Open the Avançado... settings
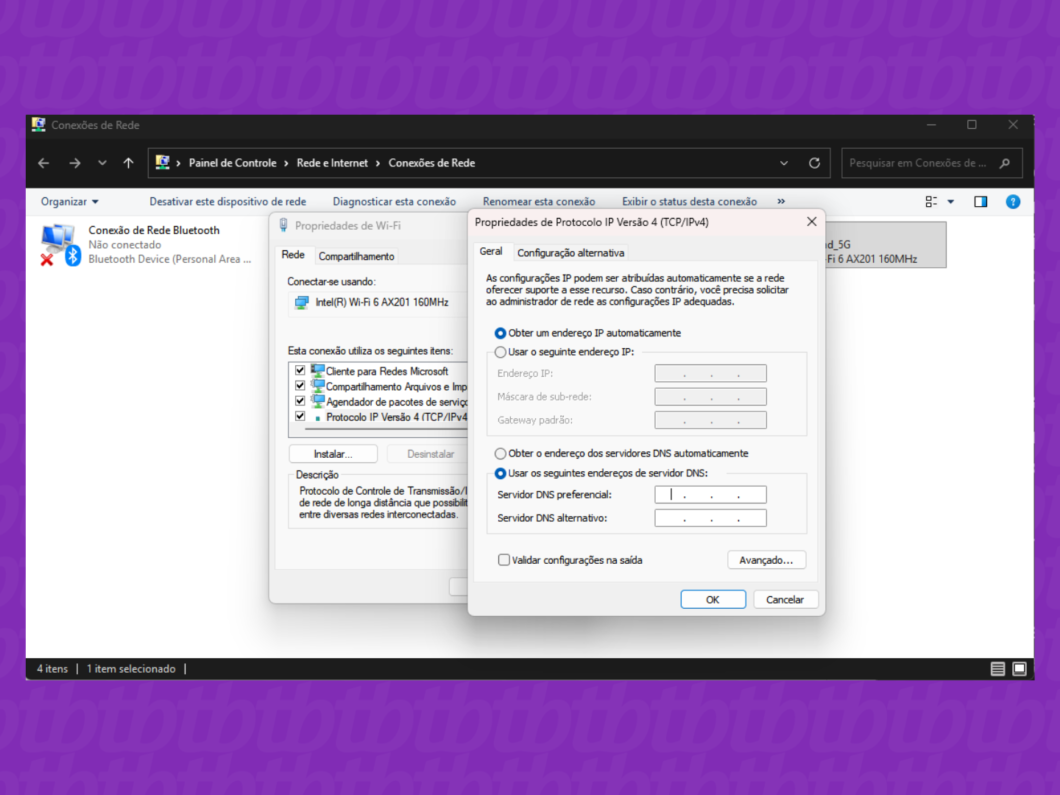Screen dimensions: 1060x795 point(767,560)
